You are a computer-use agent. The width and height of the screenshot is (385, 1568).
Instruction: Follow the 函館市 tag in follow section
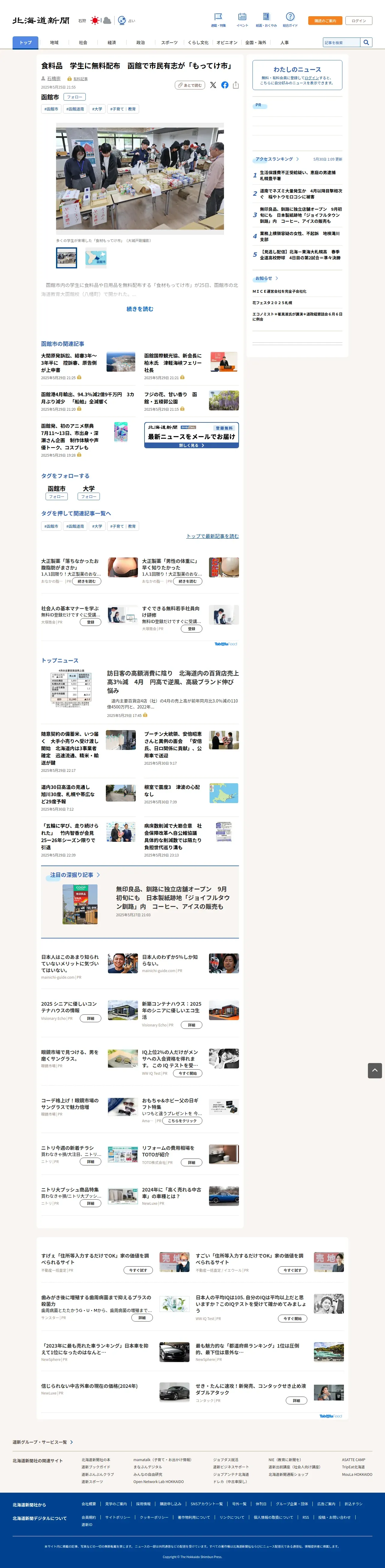pos(57,496)
